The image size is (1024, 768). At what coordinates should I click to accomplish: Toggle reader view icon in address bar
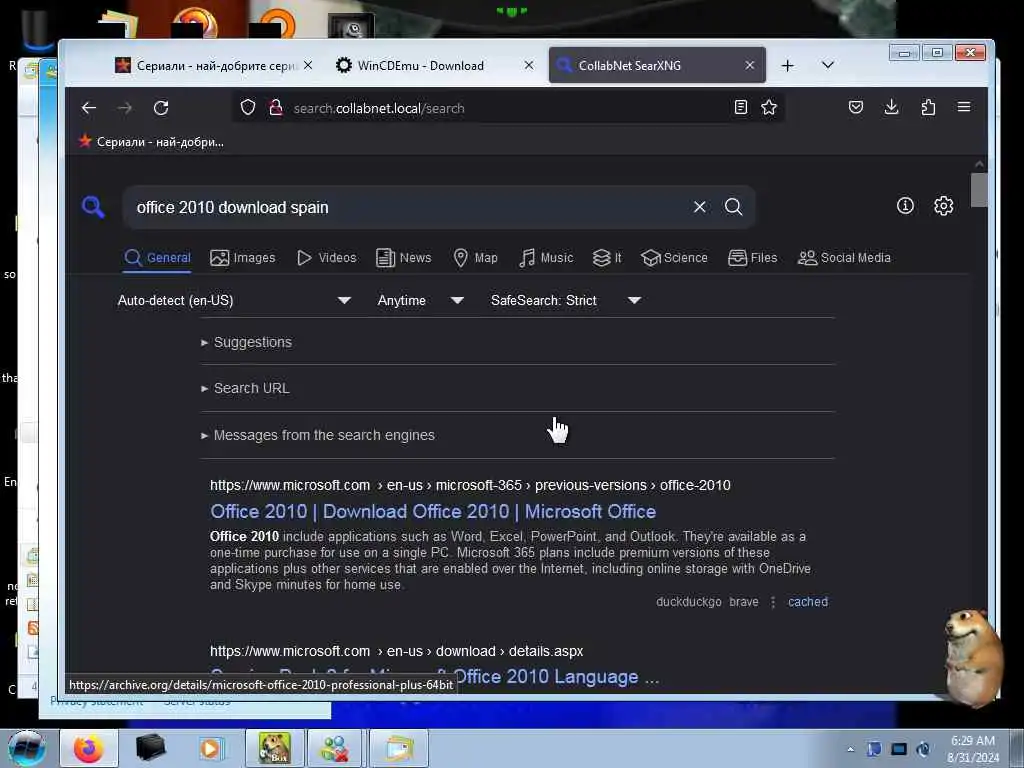click(741, 107)
